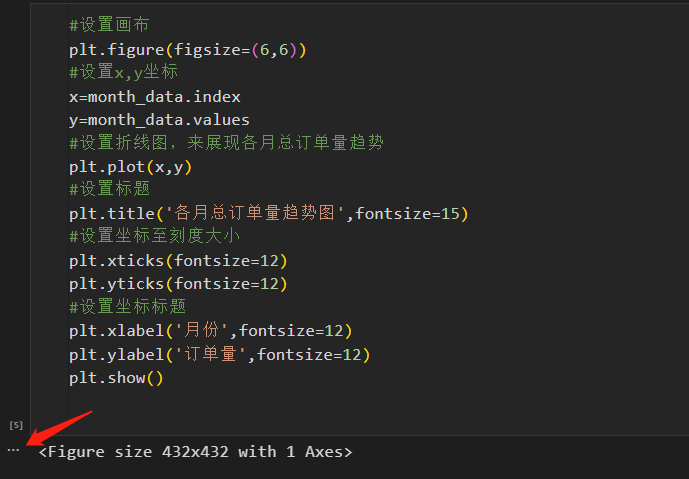Place cursor on plt.show() line

click(x=116, y=378)
